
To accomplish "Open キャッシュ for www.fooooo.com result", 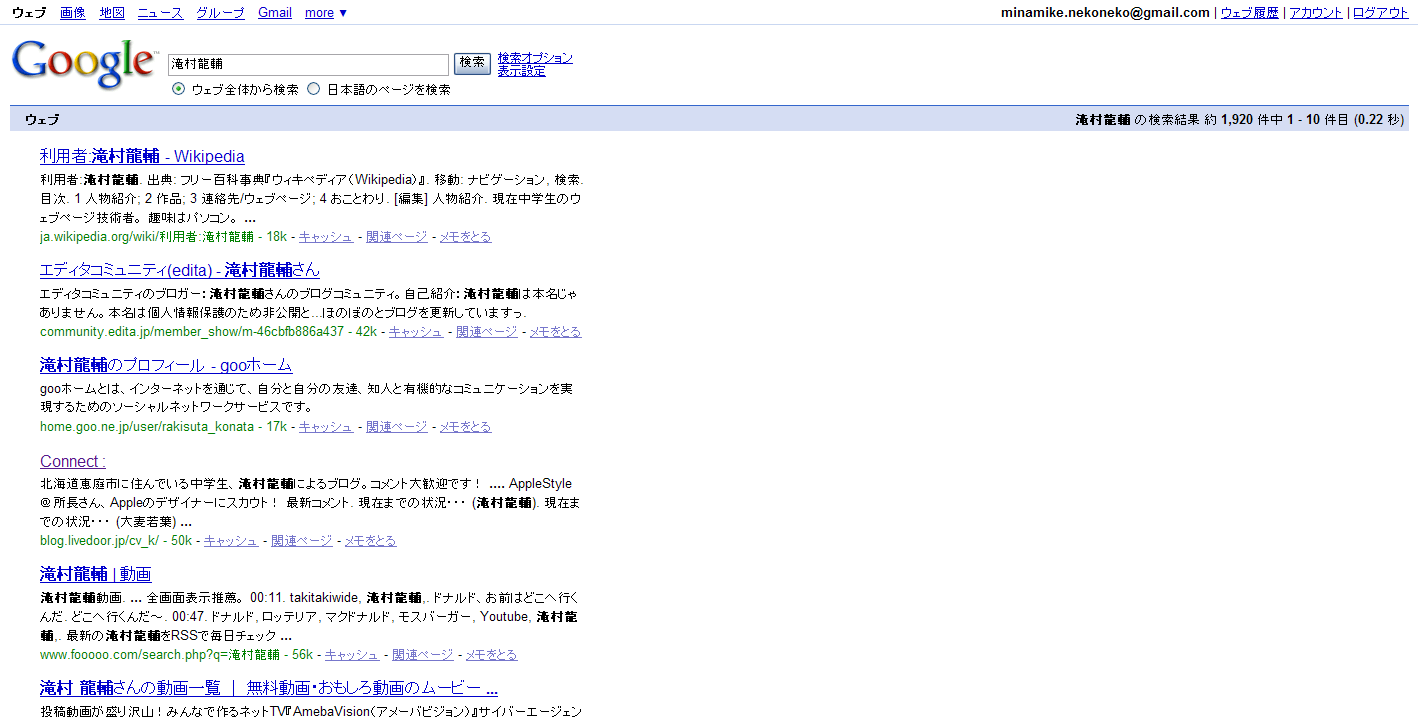I will pyautogui.click(x=351, y=655).
